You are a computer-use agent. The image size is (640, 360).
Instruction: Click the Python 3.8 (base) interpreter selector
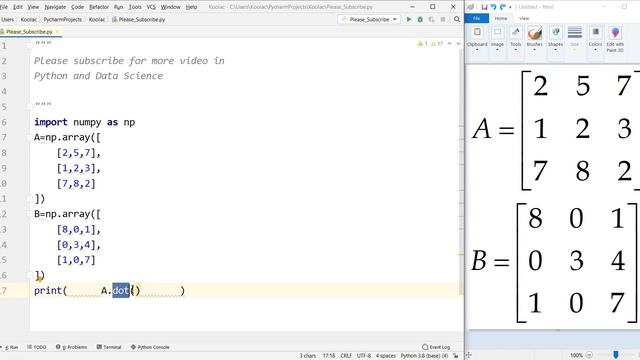click(x=424, y=356)
